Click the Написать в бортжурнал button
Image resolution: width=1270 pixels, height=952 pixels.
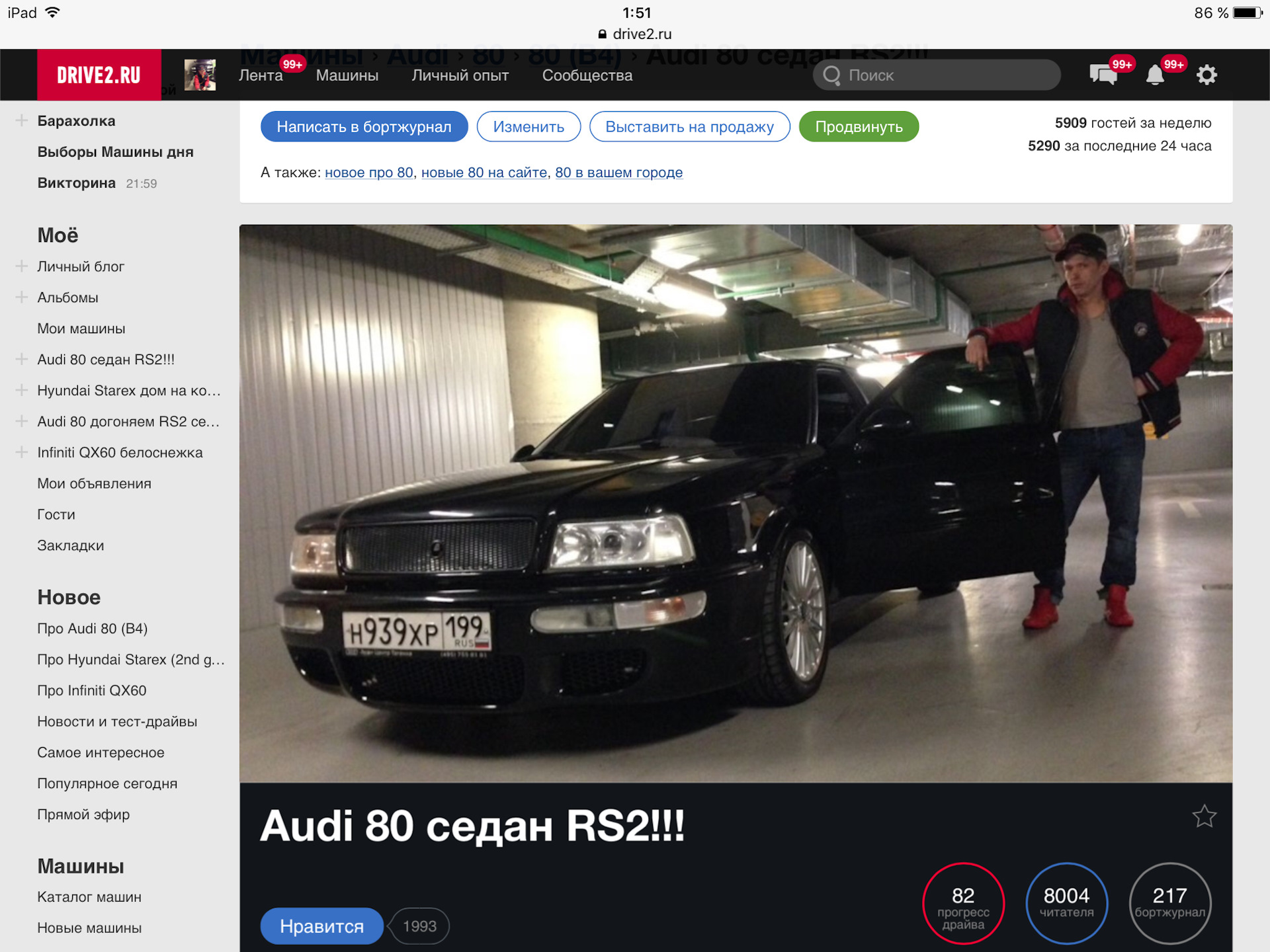coord(364,126)
